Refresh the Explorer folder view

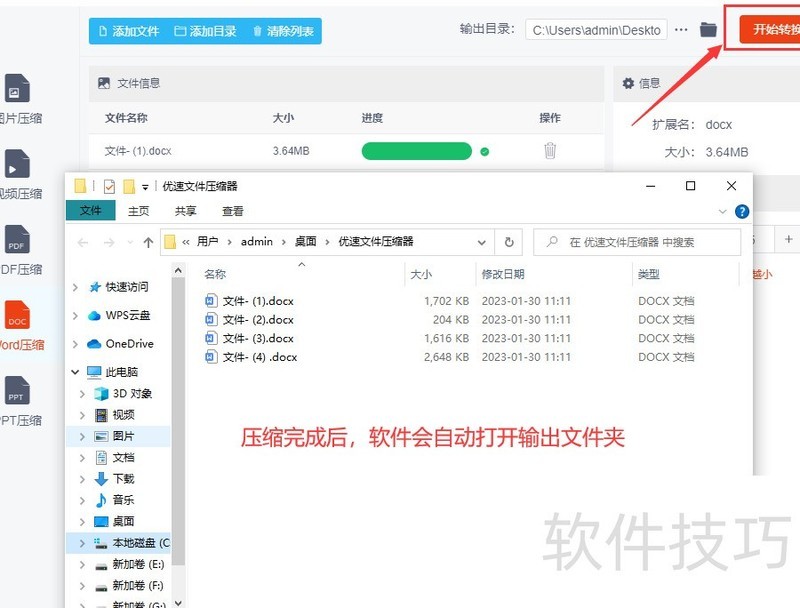509,242
